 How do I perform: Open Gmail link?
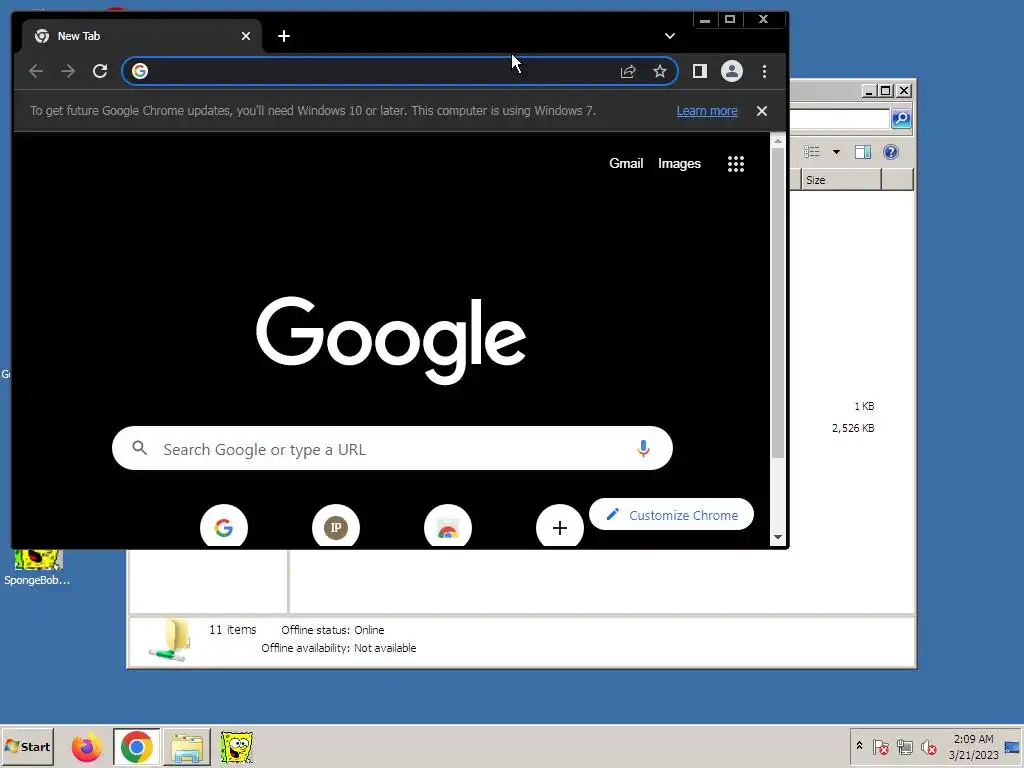pos(626,163)
